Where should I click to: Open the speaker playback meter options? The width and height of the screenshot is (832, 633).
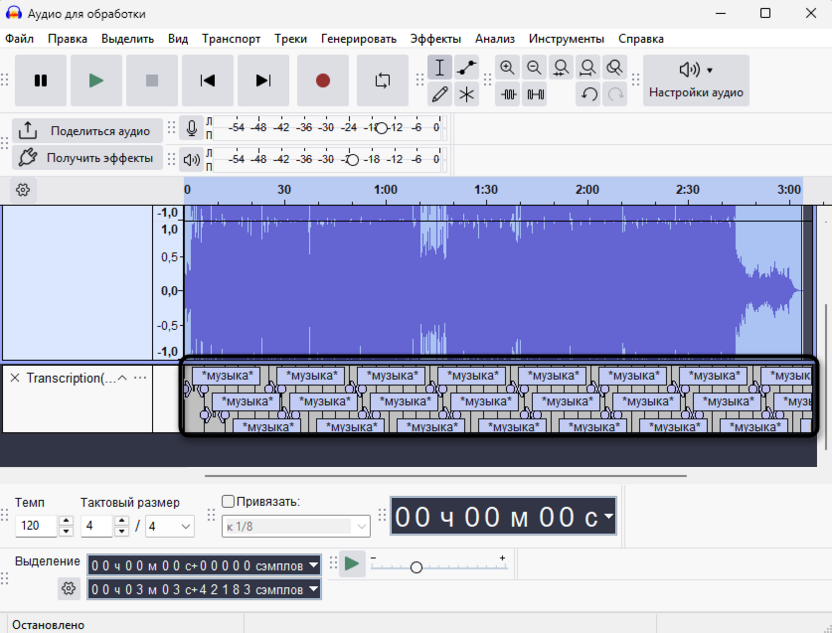click(192, 159)
